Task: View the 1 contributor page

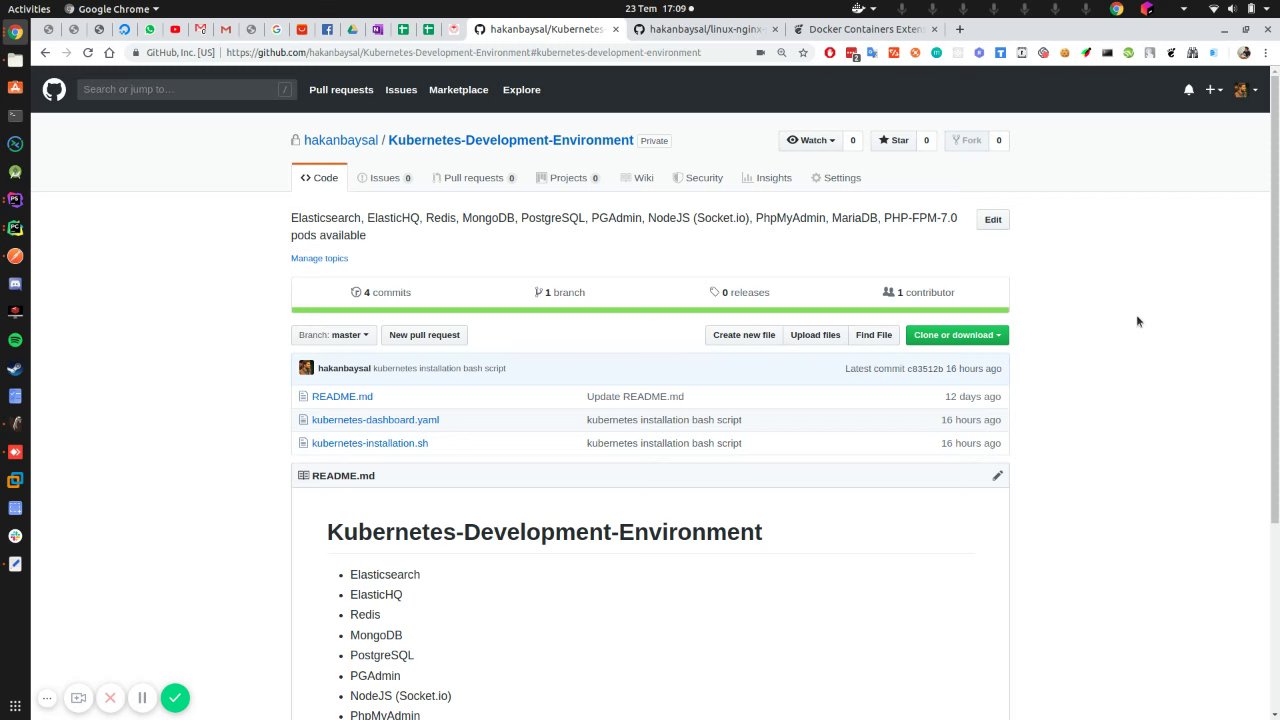Action: [x=919, y=292]
